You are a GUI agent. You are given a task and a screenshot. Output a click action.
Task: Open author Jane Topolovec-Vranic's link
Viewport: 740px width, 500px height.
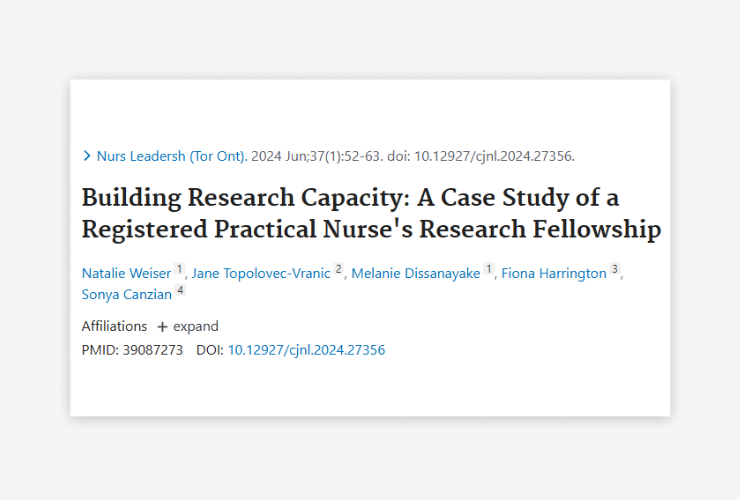coord(261,273)
